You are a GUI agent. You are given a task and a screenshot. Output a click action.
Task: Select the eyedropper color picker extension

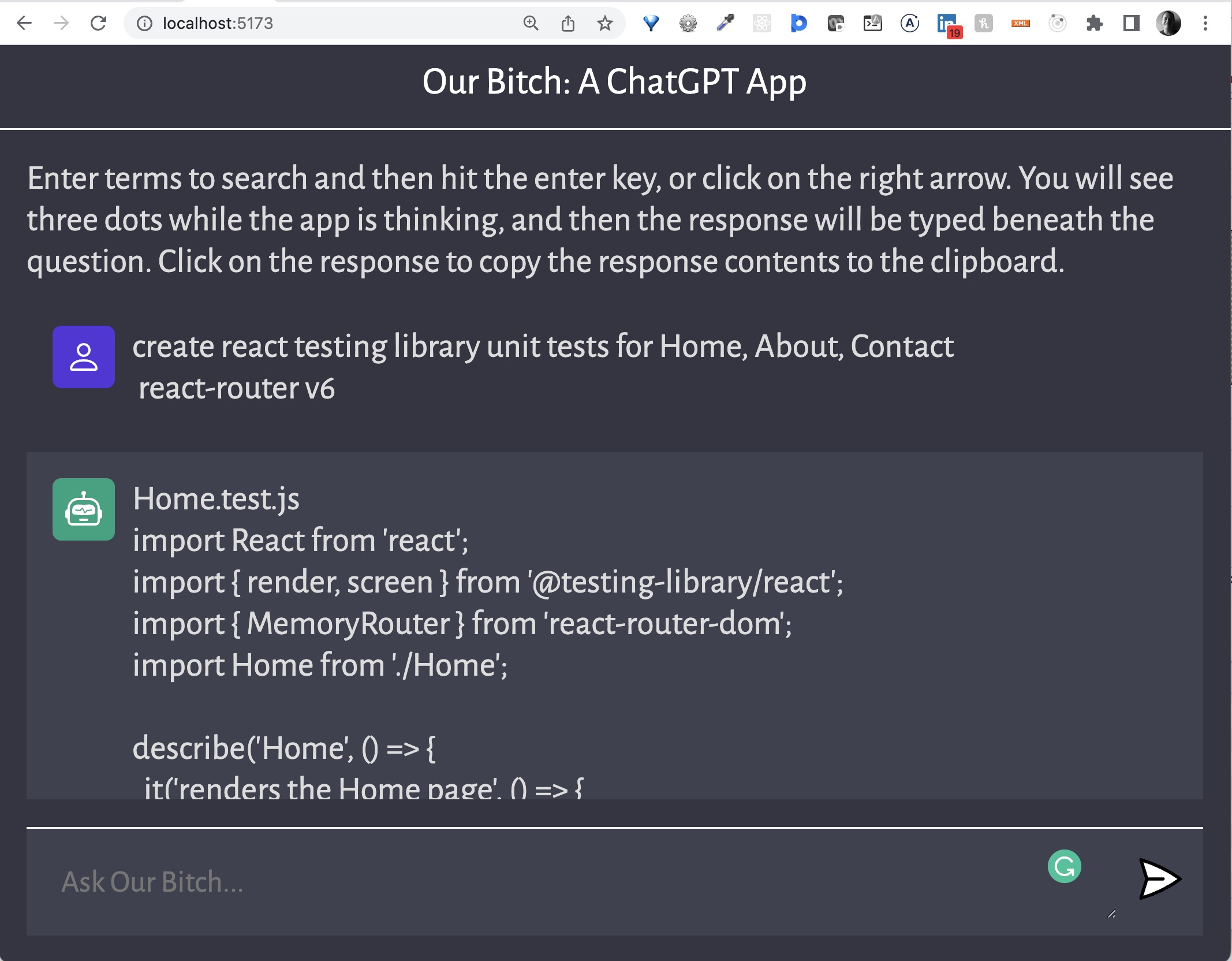[725, 23]
